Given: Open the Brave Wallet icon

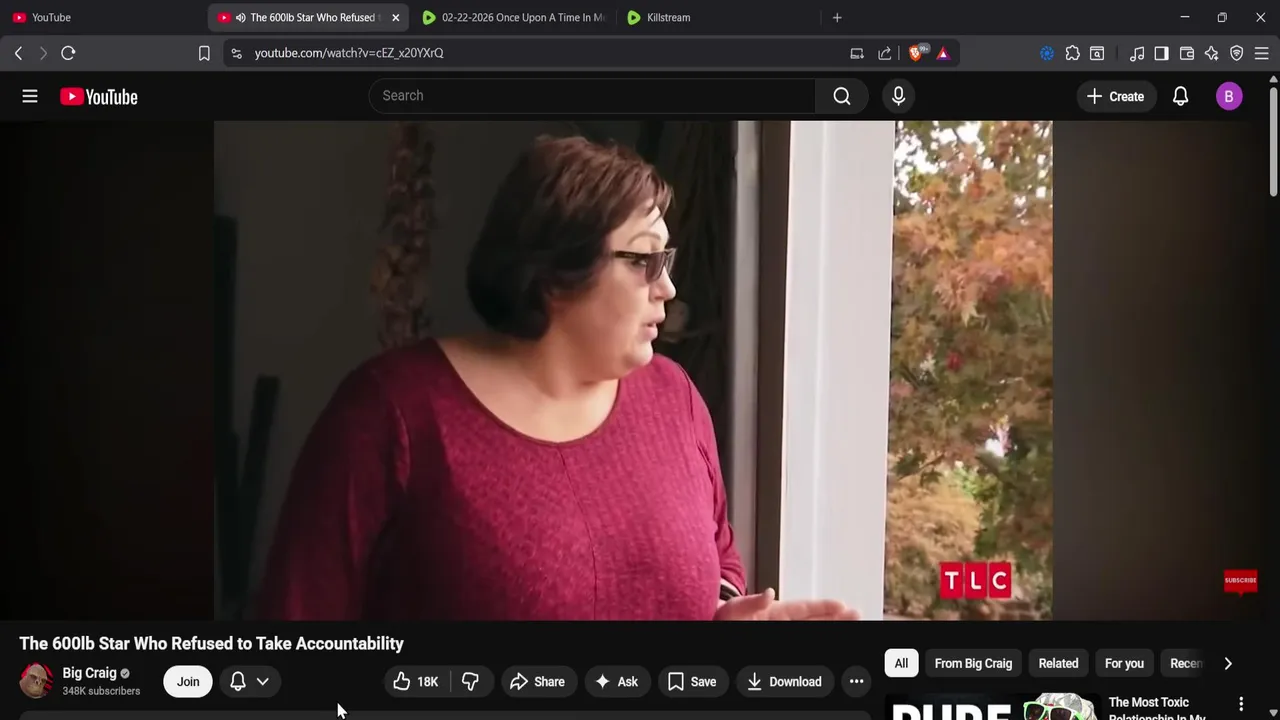Looking at the screenshot, I should [1187, 53].
